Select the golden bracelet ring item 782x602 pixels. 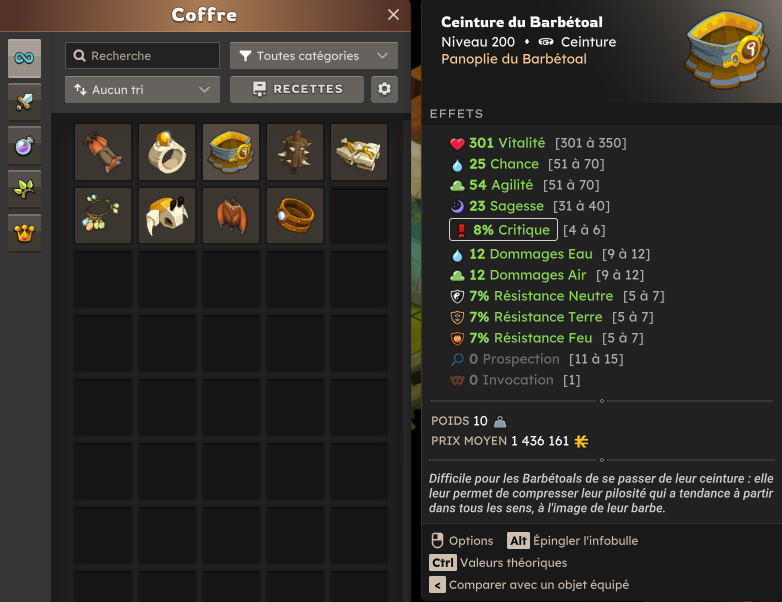(x=295, y=215)
